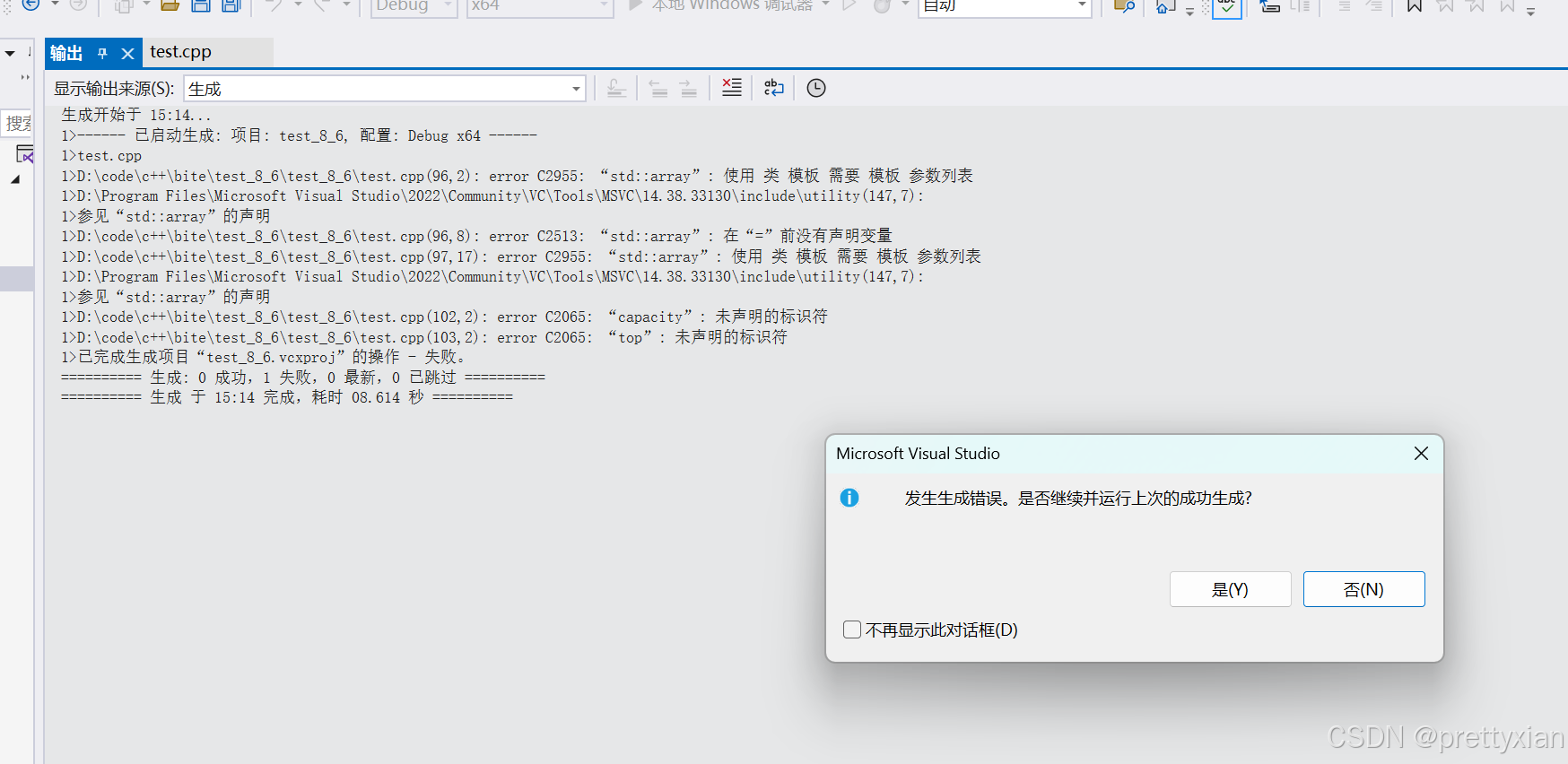Open the 显示输出来源 dropdown showing 生成
Image resolution: width=1568 pixels, height=764 pixels.
pyautogui.click(x=385, y=88)
